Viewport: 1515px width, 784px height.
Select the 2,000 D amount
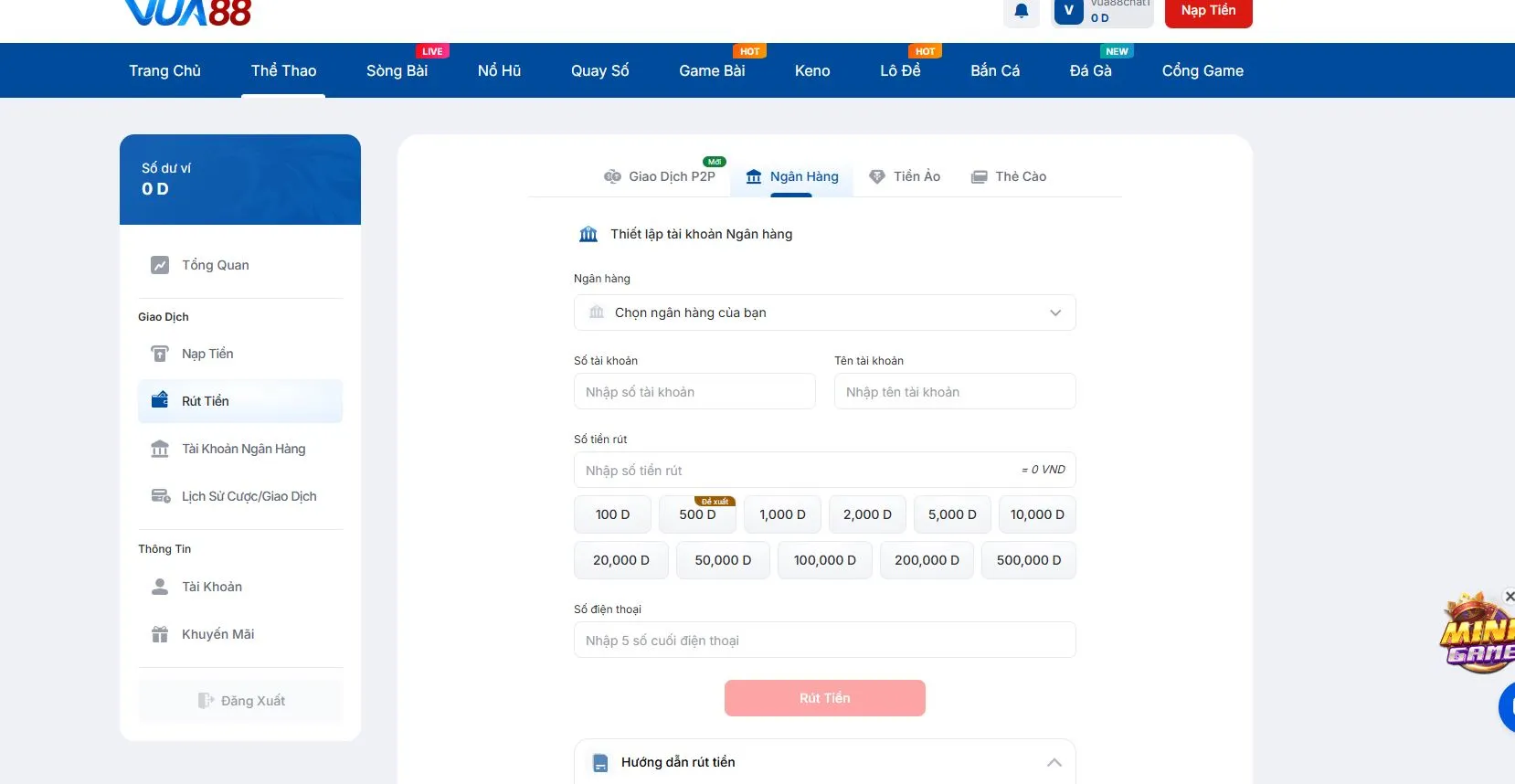click(867, 514)
